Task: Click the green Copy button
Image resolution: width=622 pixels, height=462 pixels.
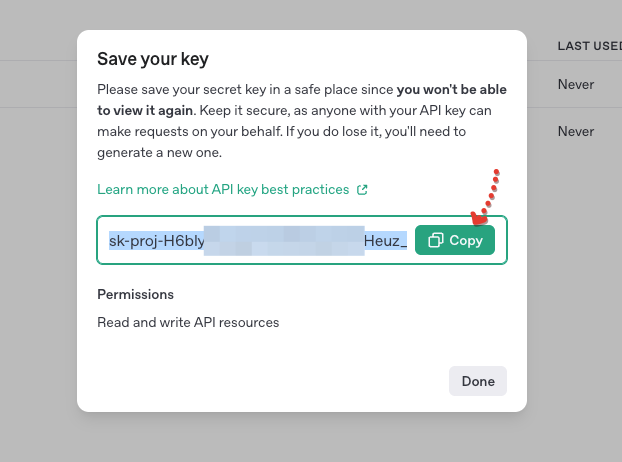Action: [455, 240]
